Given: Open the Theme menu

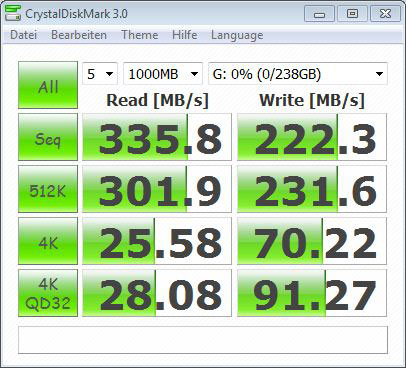Looking at the screenshot, I should [139, 35].
